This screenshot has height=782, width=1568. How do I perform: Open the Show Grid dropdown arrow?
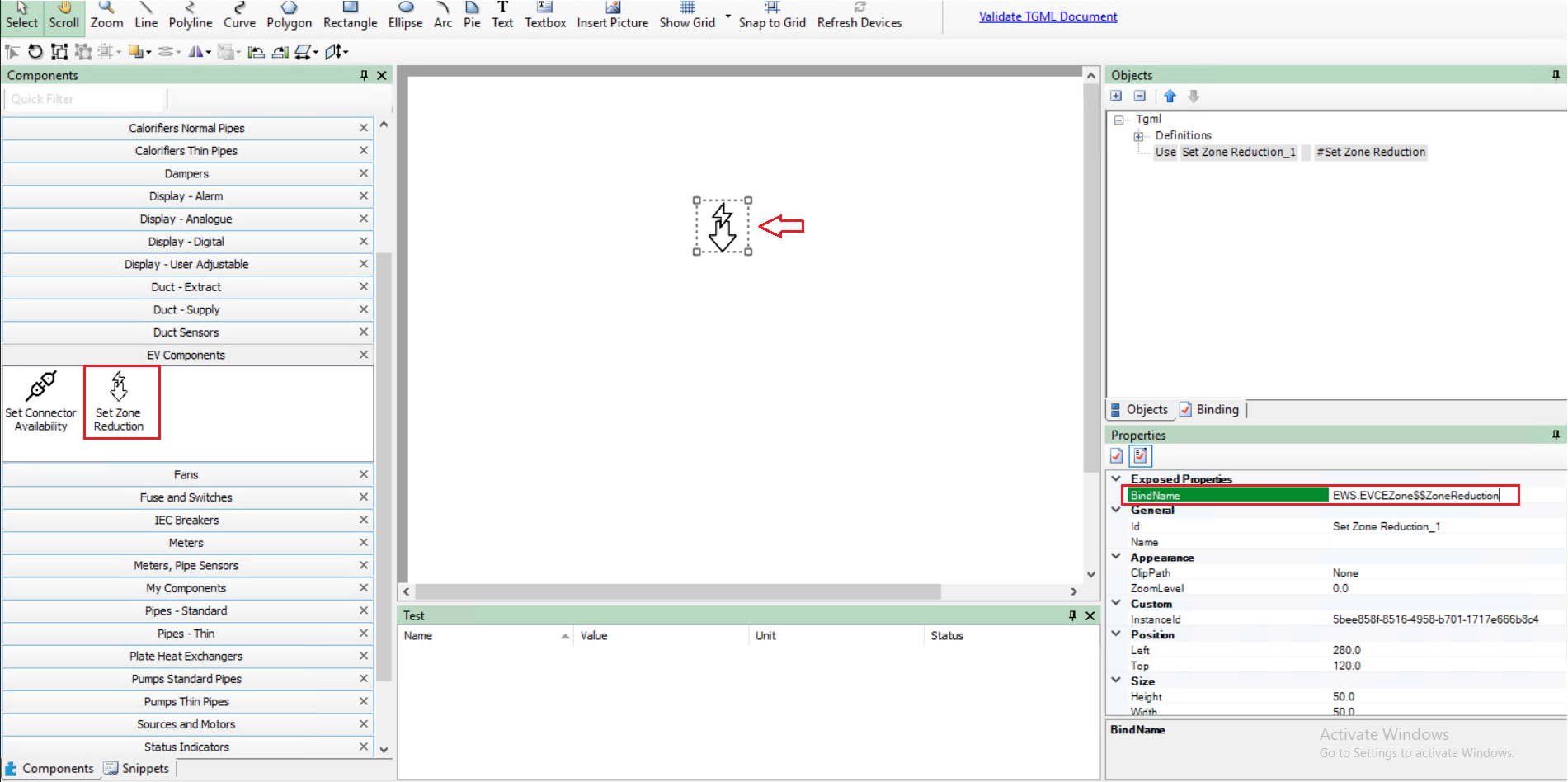click(727, 16)
